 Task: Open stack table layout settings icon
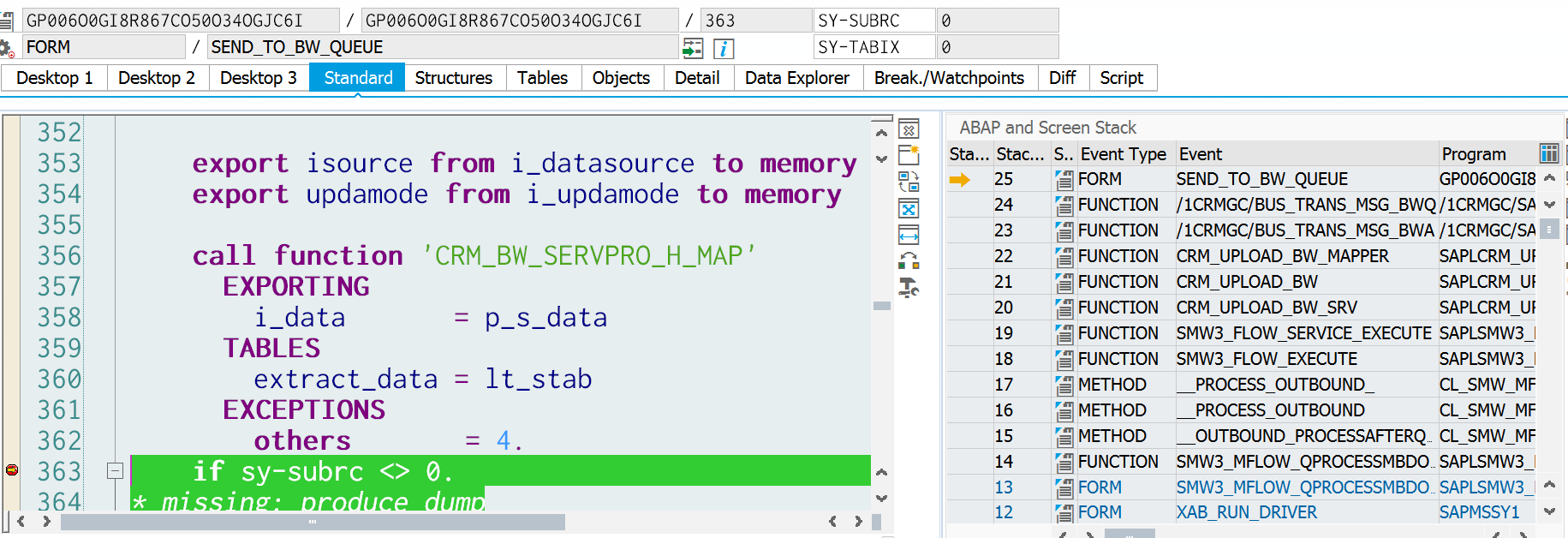1548,153
